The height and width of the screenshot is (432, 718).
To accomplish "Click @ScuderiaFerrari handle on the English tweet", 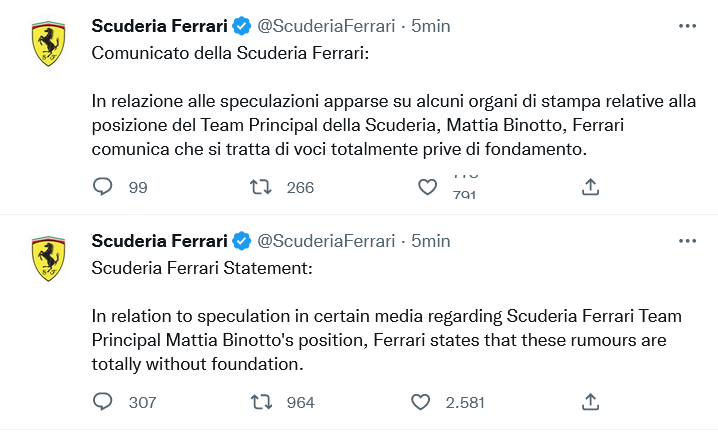I will point(327,241).
